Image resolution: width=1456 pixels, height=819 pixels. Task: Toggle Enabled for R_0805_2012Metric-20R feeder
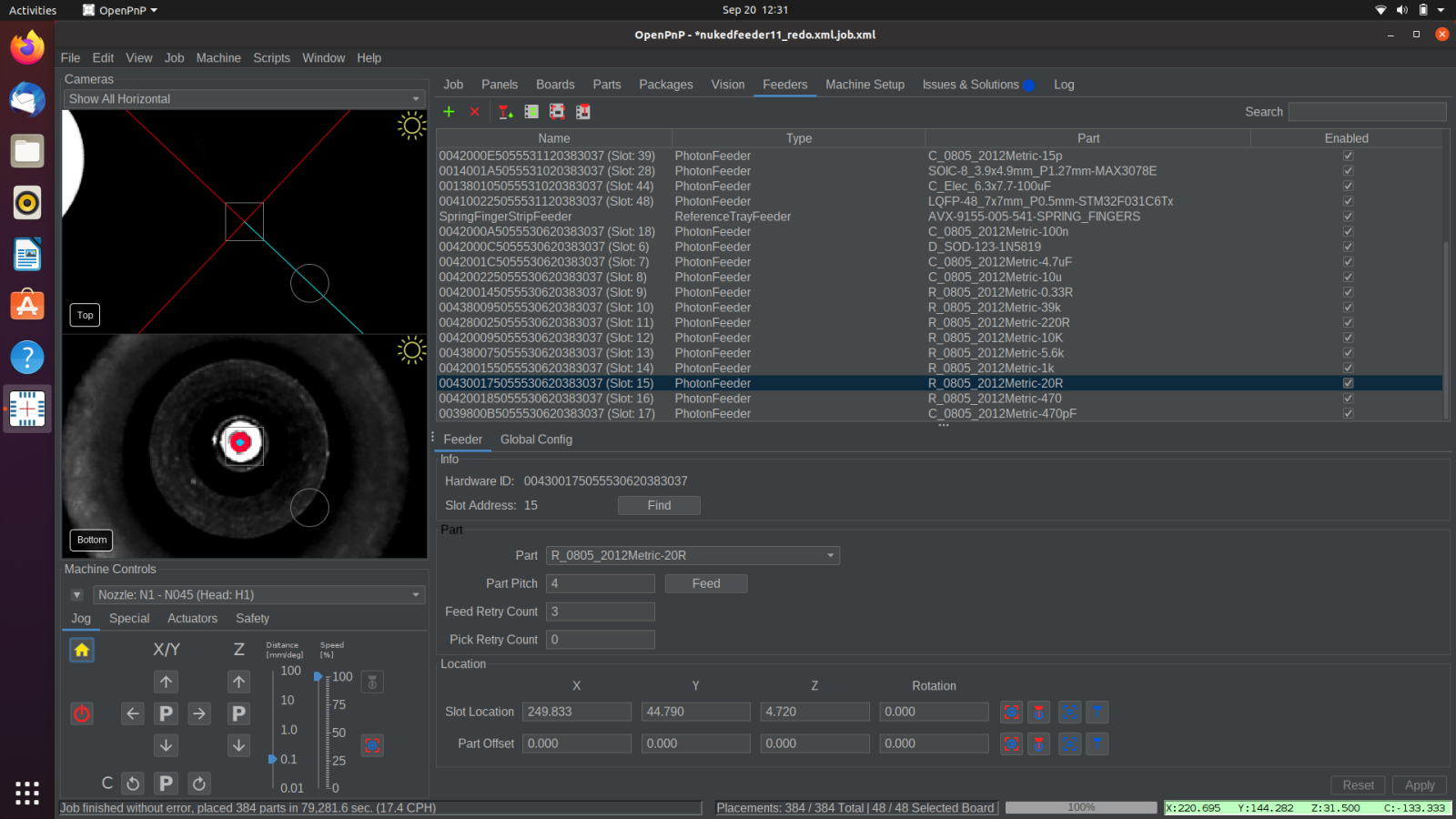tap(1348, 383)
